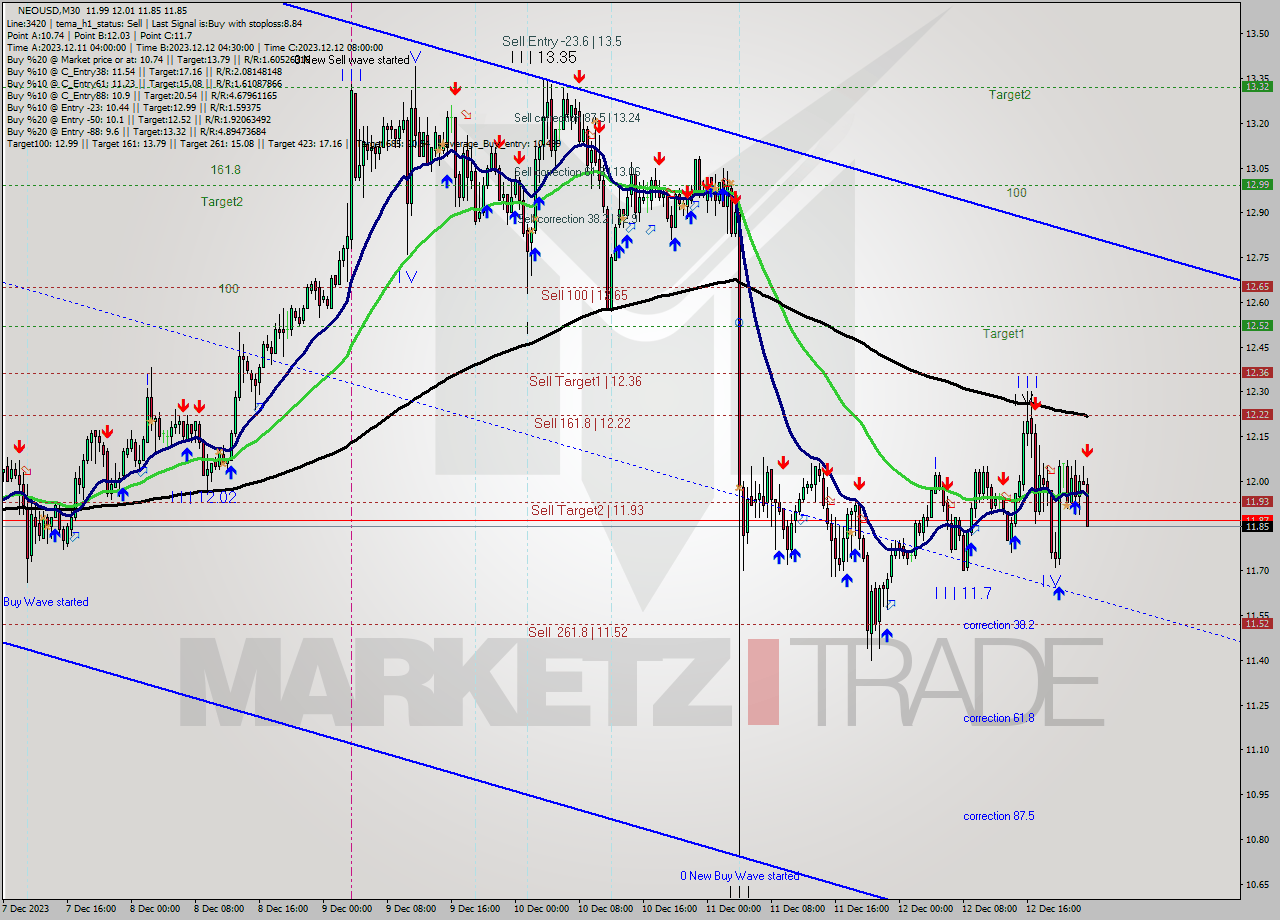Click the red 11.93 price tag

(x=1257, y=501)
